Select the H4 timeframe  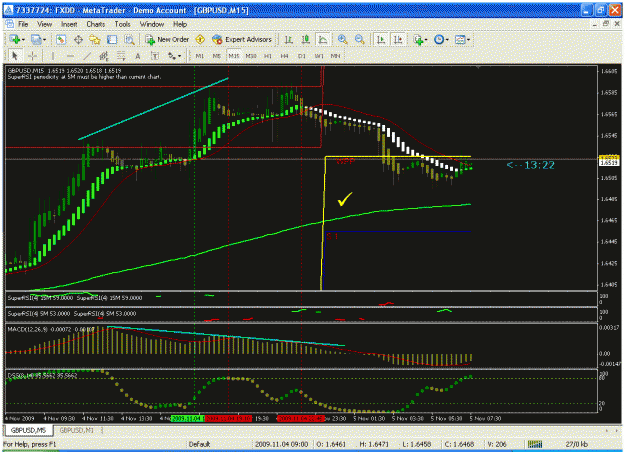click(284, 56)
